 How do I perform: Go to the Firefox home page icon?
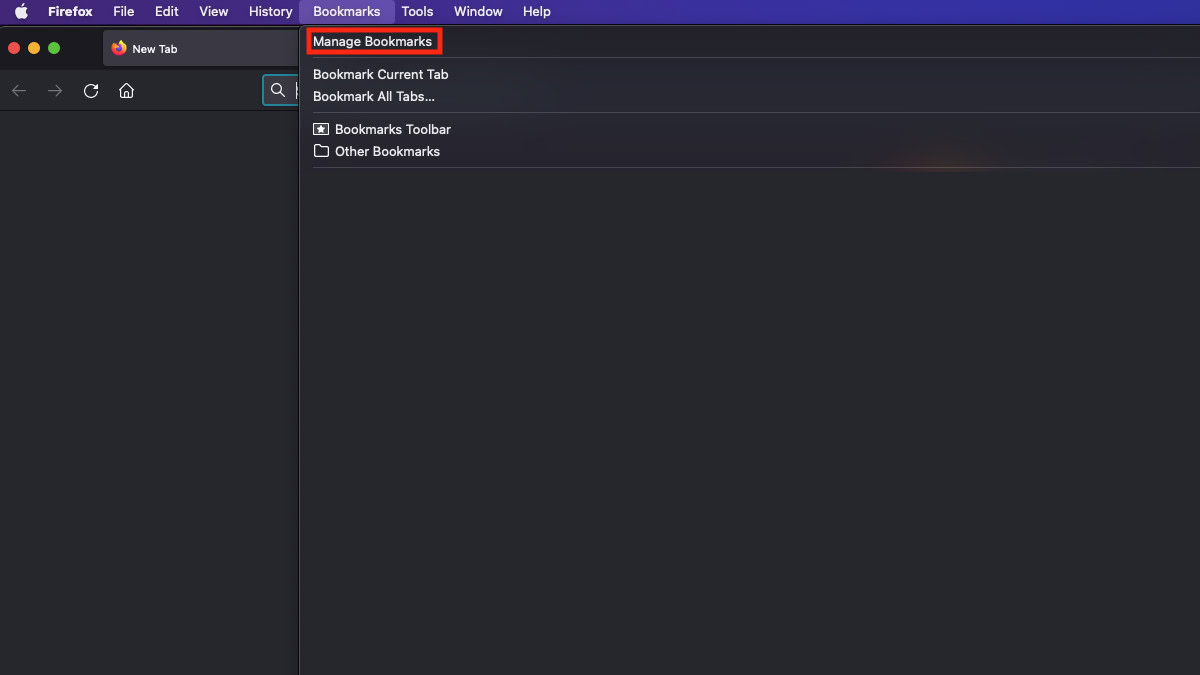coord(126,91)
